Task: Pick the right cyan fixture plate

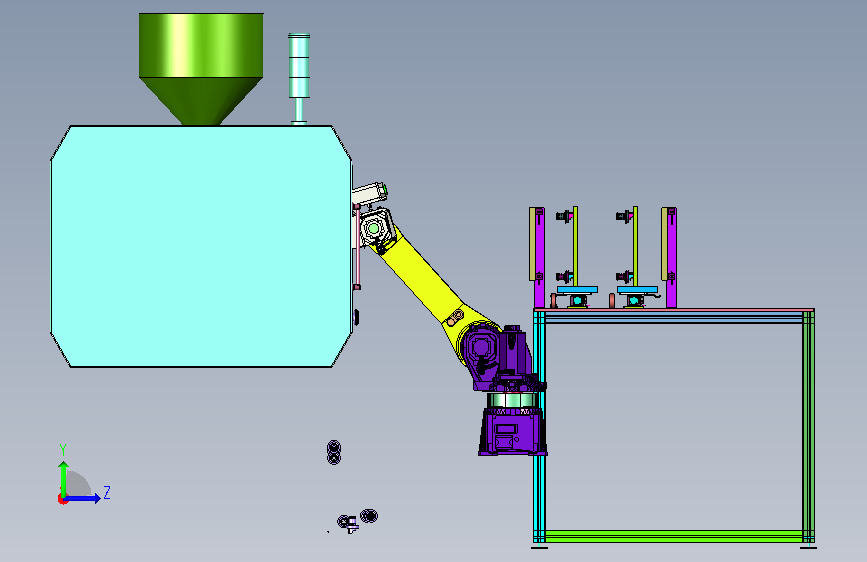Action: tap(638, 289)
